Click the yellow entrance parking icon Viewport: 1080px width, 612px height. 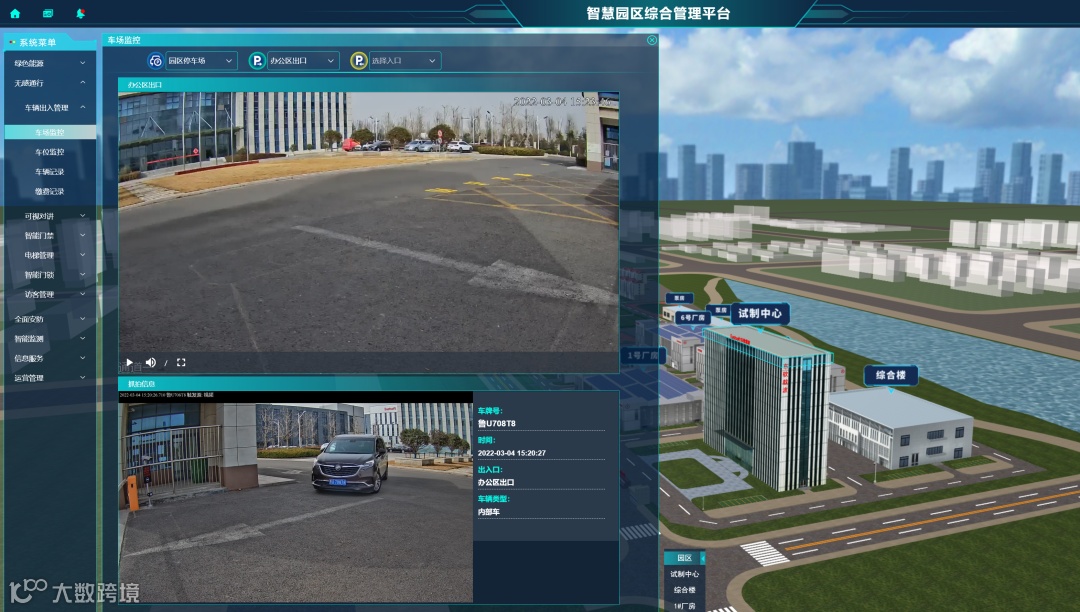coord(358,61)
